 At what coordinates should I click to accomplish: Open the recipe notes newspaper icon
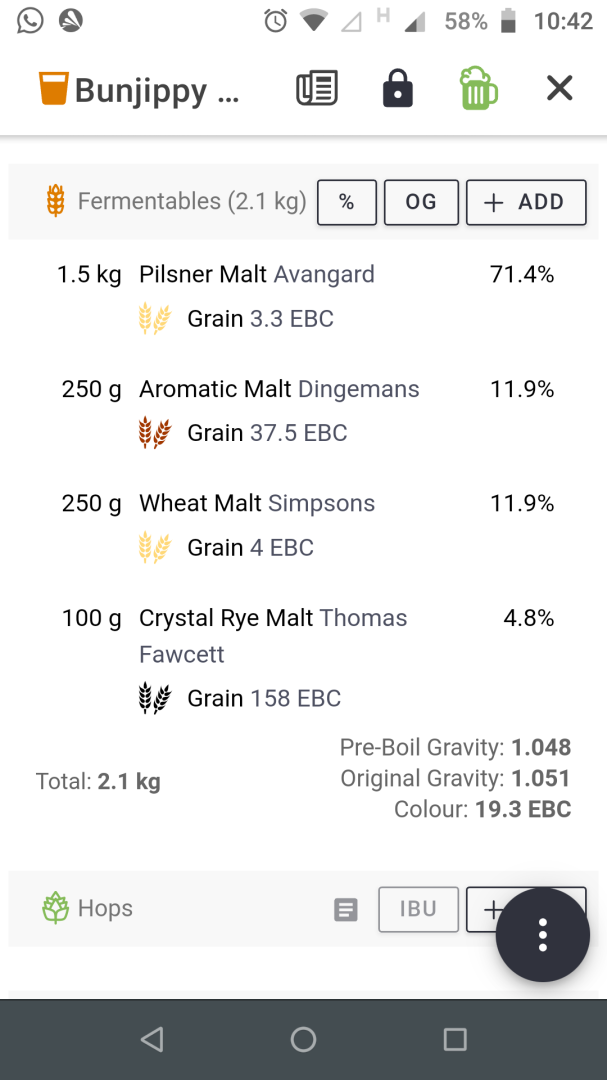[318, 89]
